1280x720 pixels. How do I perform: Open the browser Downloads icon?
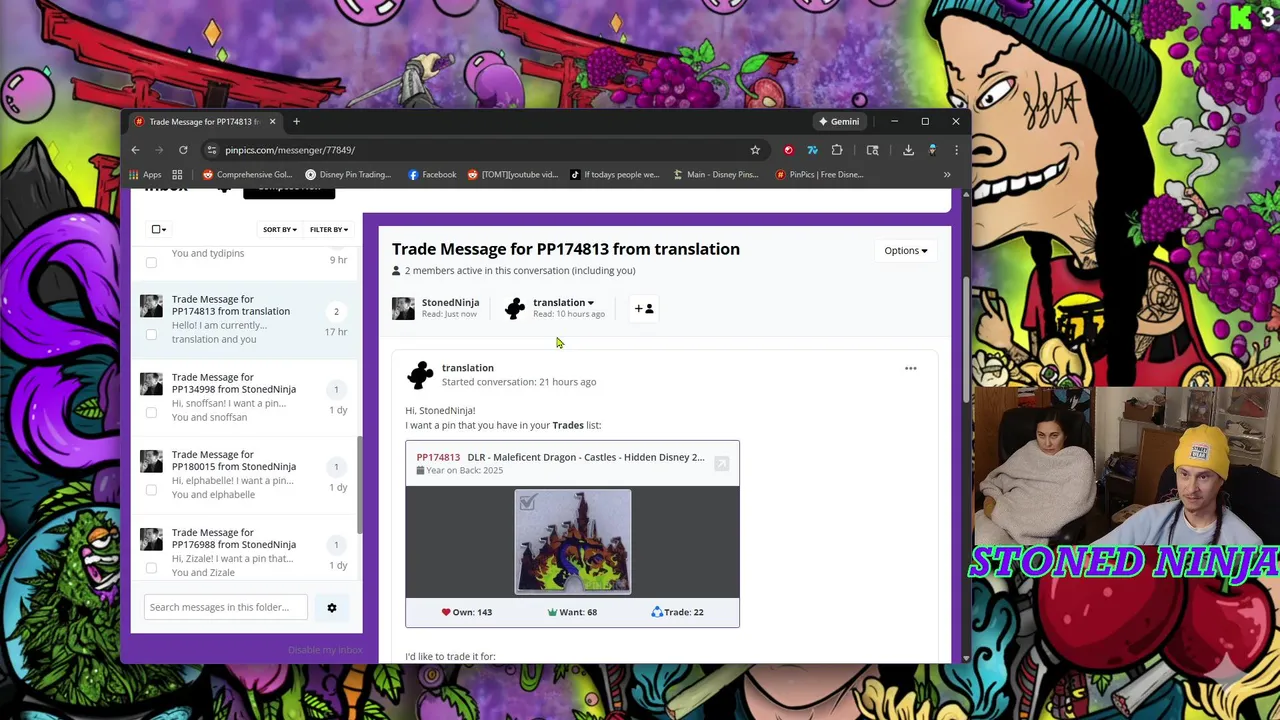908,150
